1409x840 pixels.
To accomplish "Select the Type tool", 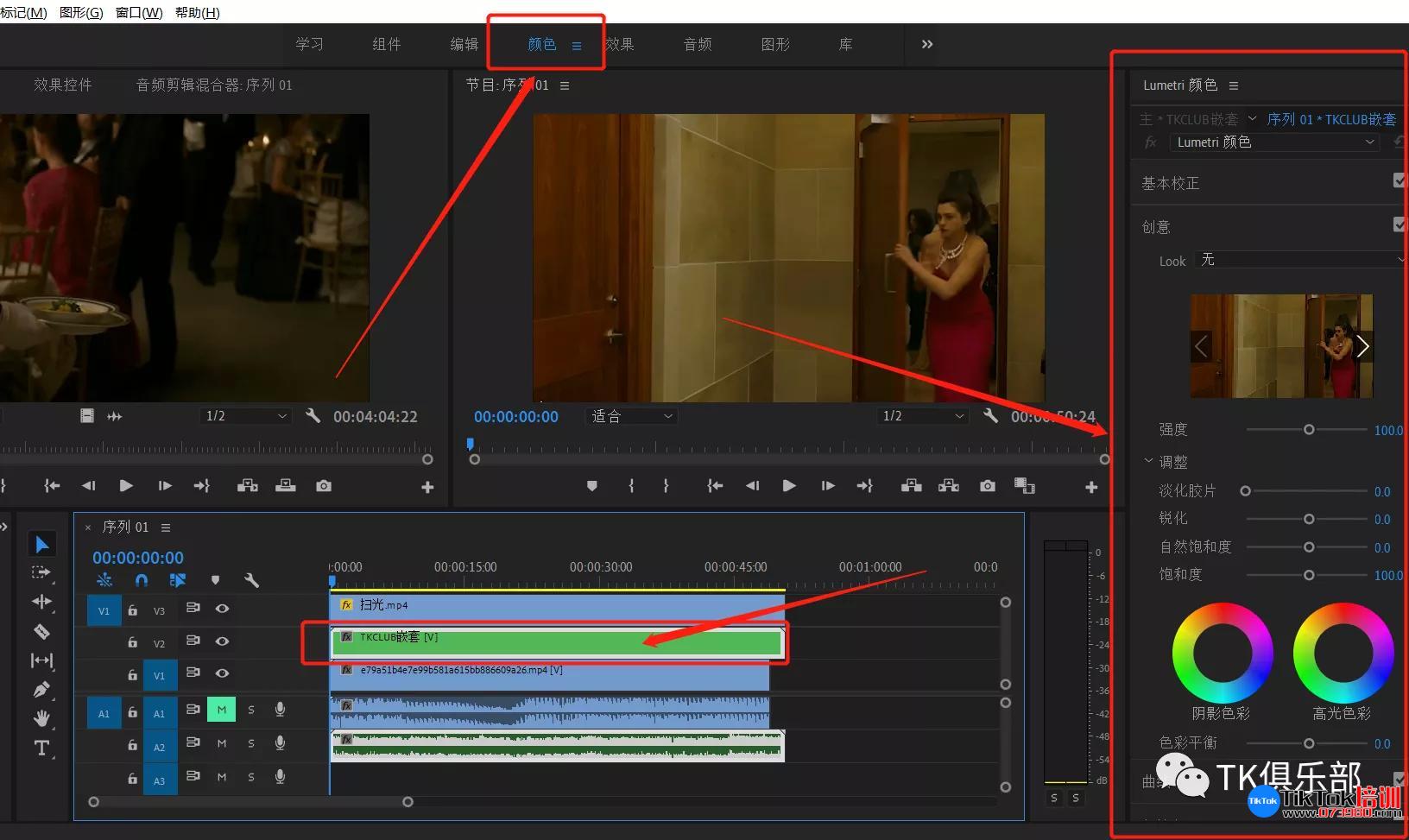I will pyautogui.click(x=41, y=748).
